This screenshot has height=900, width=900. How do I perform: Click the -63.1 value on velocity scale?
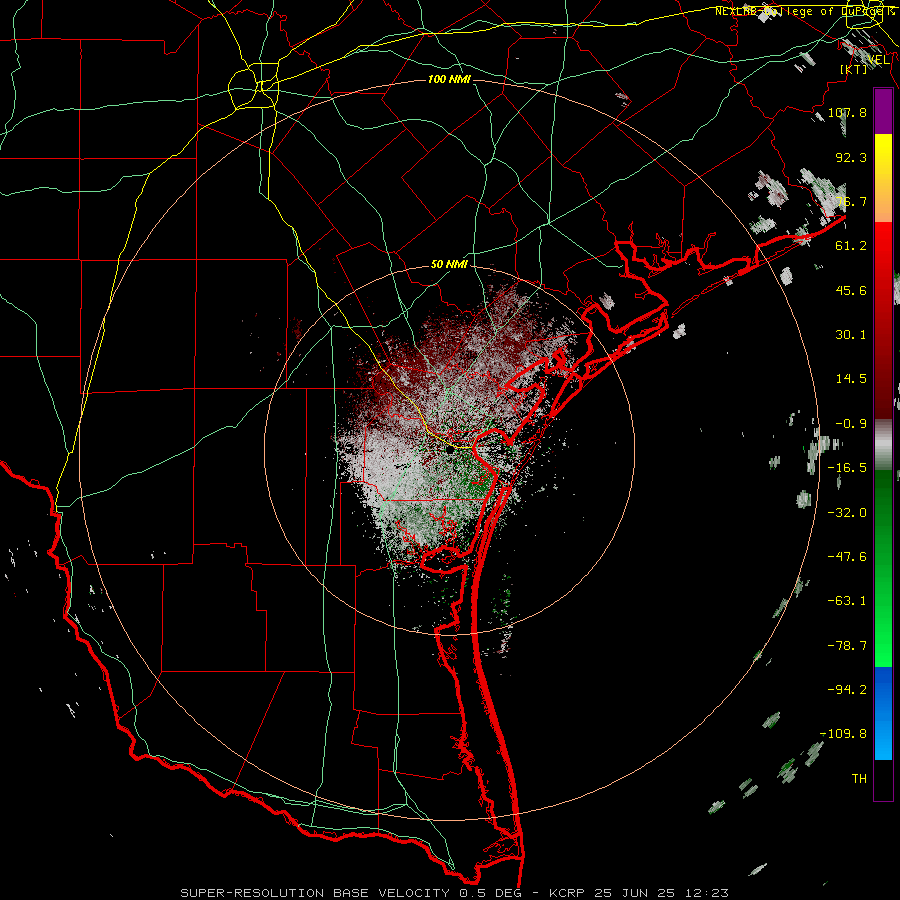[x=847, y=601]
